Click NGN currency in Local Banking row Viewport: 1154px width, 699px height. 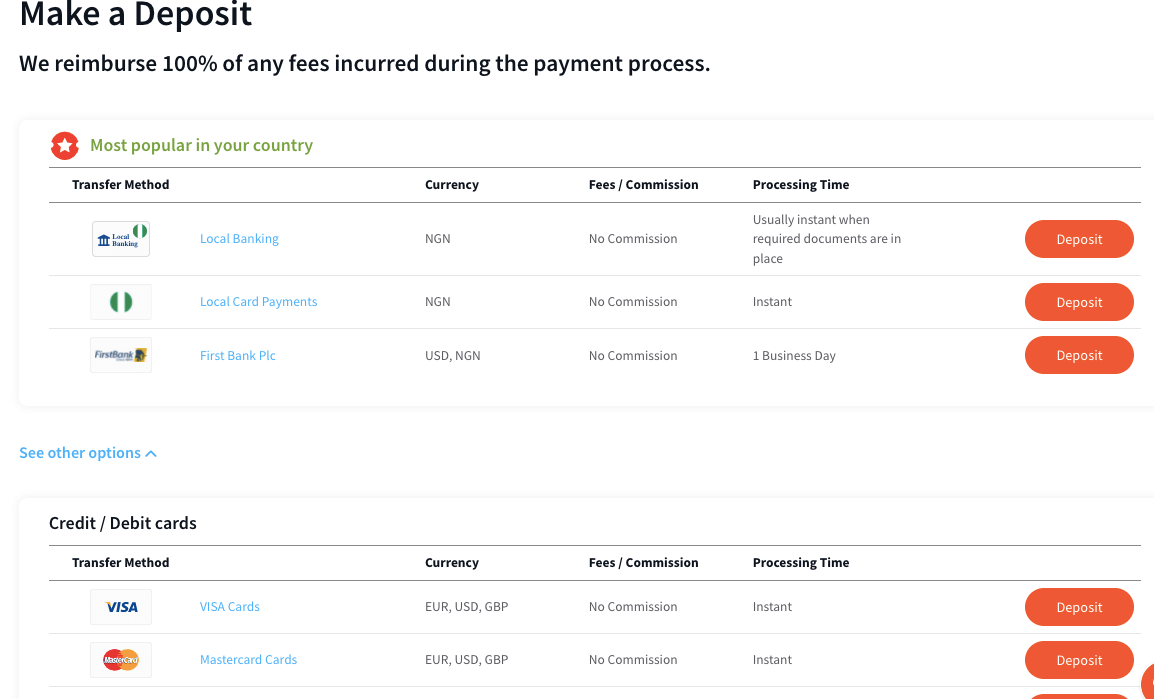click(438, 238)
